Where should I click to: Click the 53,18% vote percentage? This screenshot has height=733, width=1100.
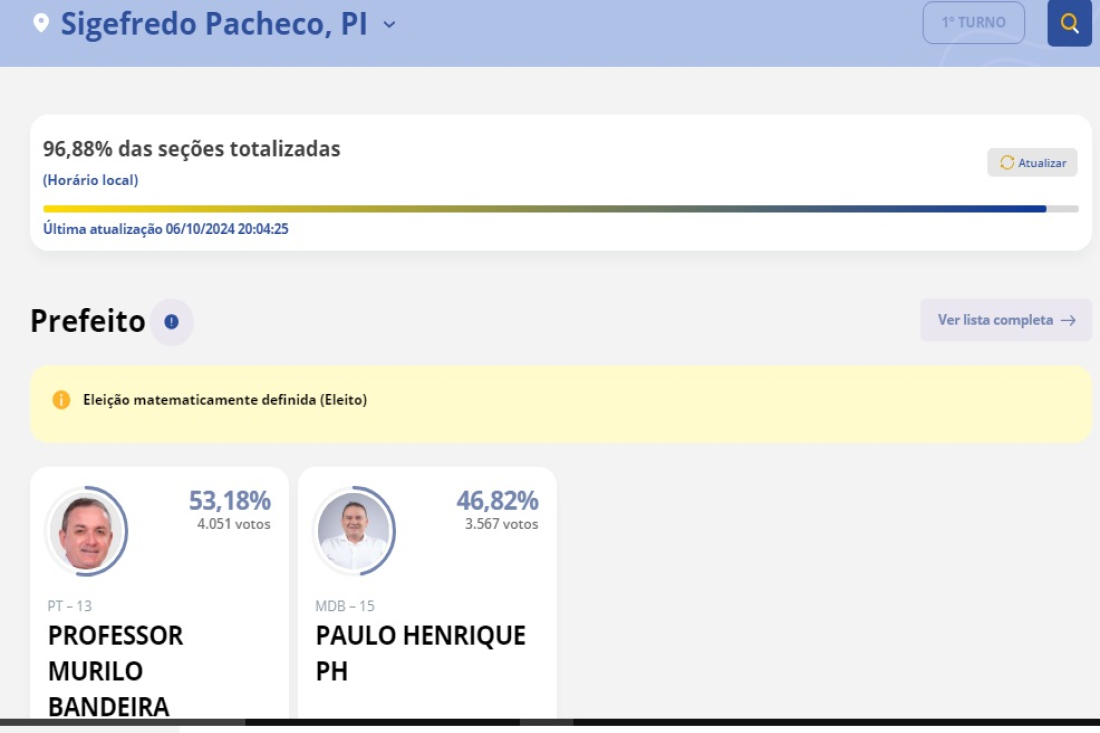(229, 501)
